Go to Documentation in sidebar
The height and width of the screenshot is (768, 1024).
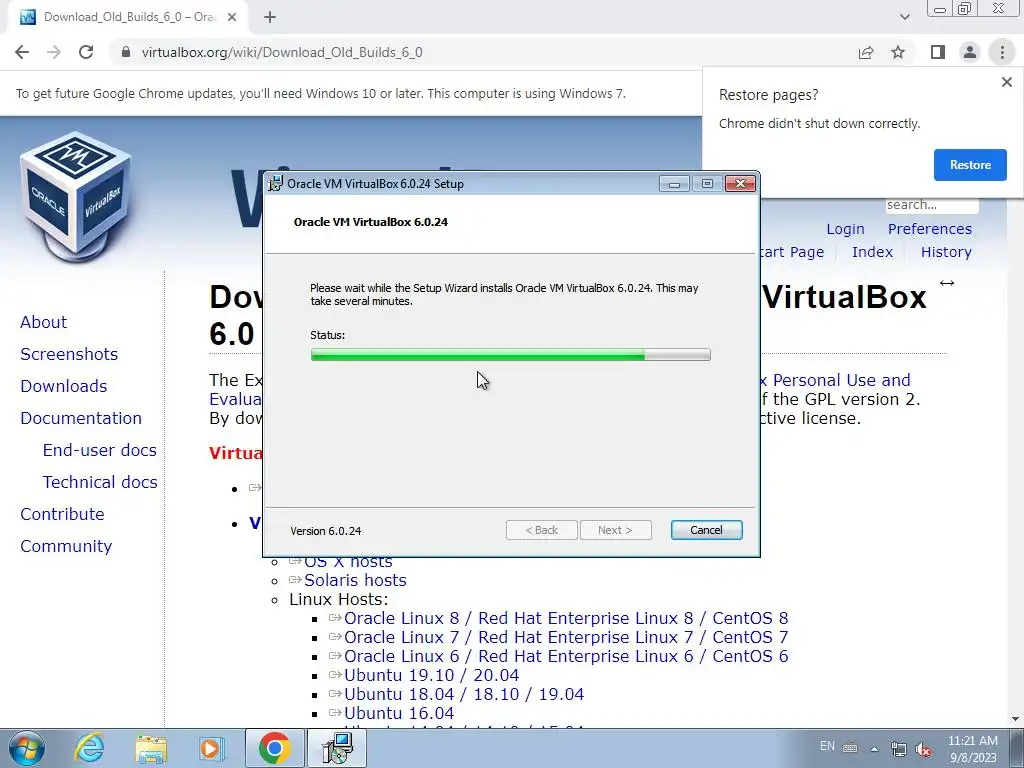click(x=81, y=418)
